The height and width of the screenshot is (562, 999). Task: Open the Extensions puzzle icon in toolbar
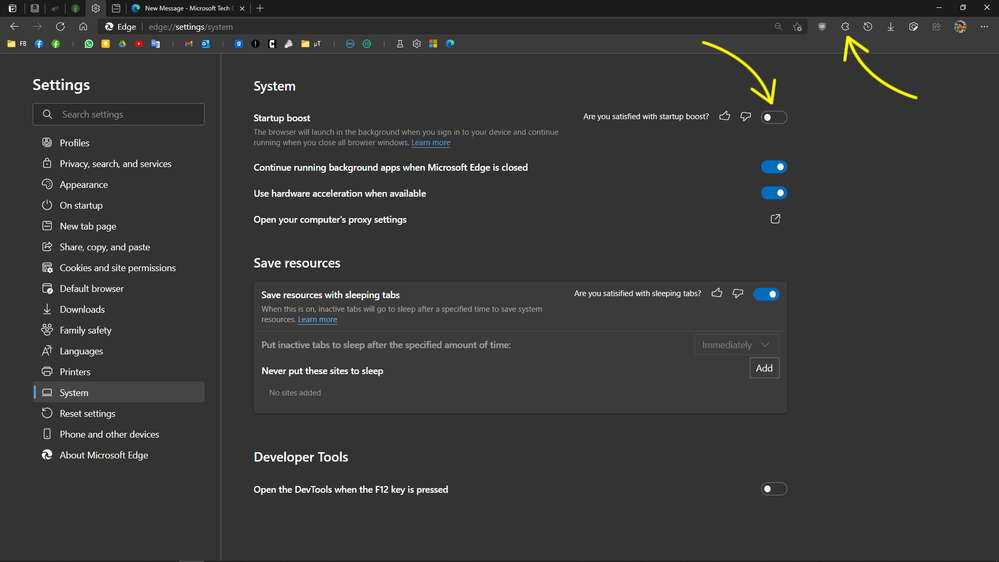845,27
